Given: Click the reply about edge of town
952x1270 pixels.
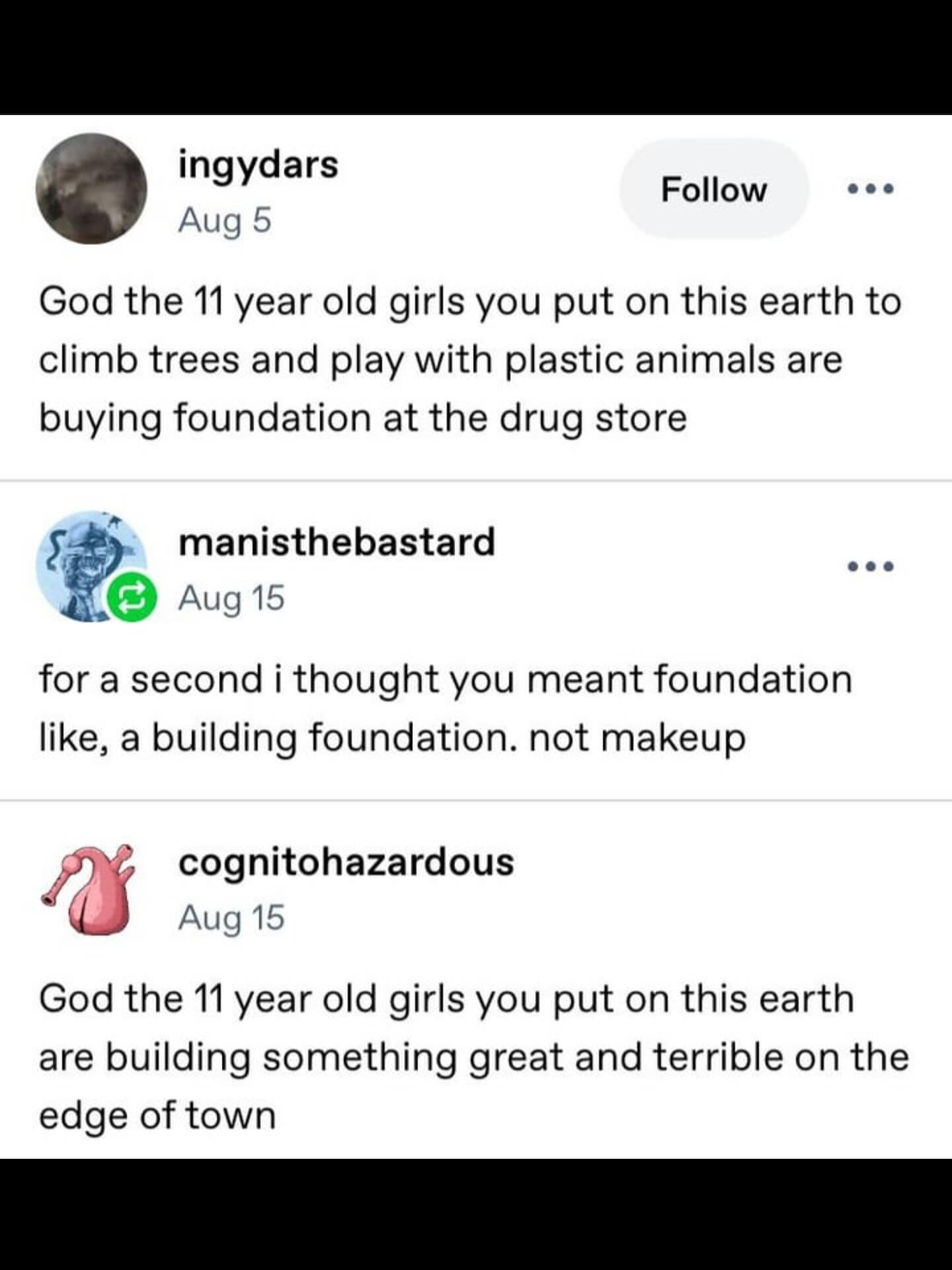Looking at the screenshot, I should (473, 1056).
